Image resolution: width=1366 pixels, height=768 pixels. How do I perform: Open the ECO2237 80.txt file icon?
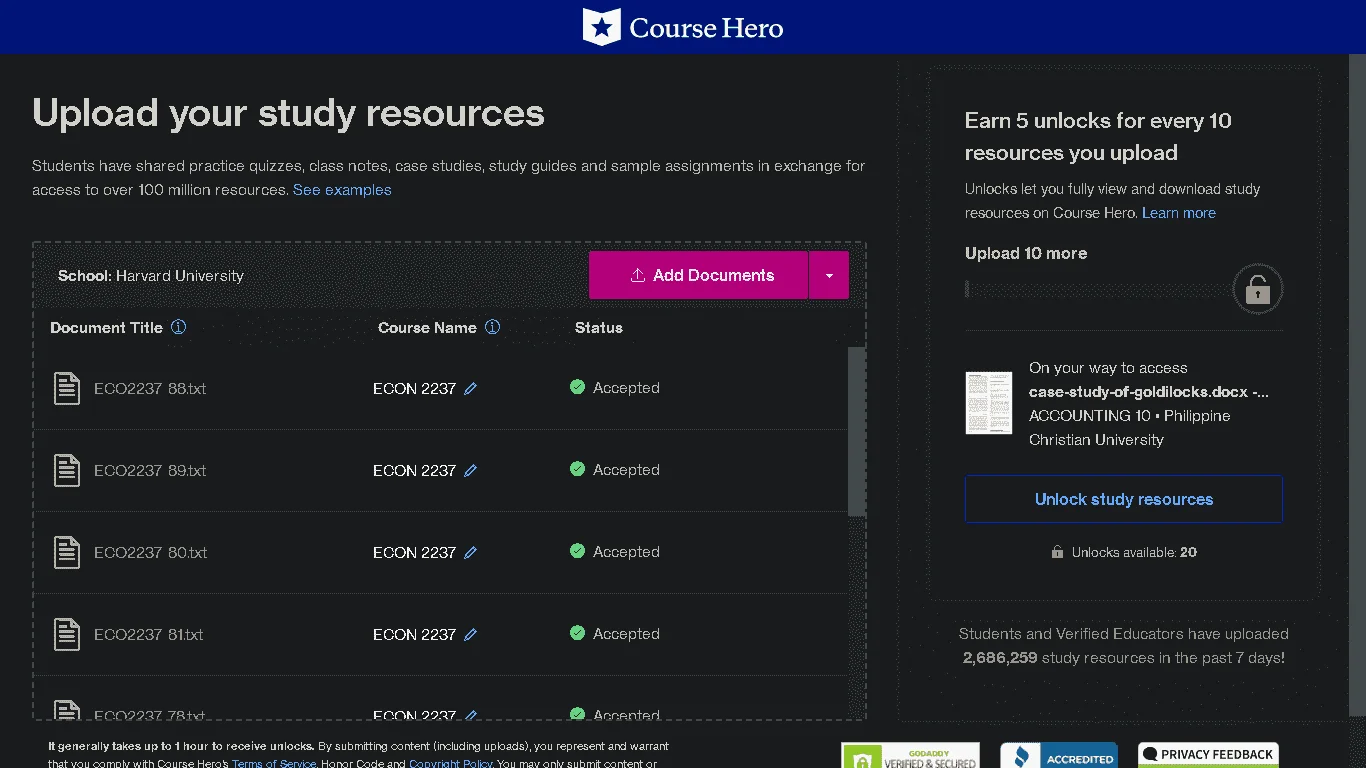pyautogui.click(x=67, y=552)
